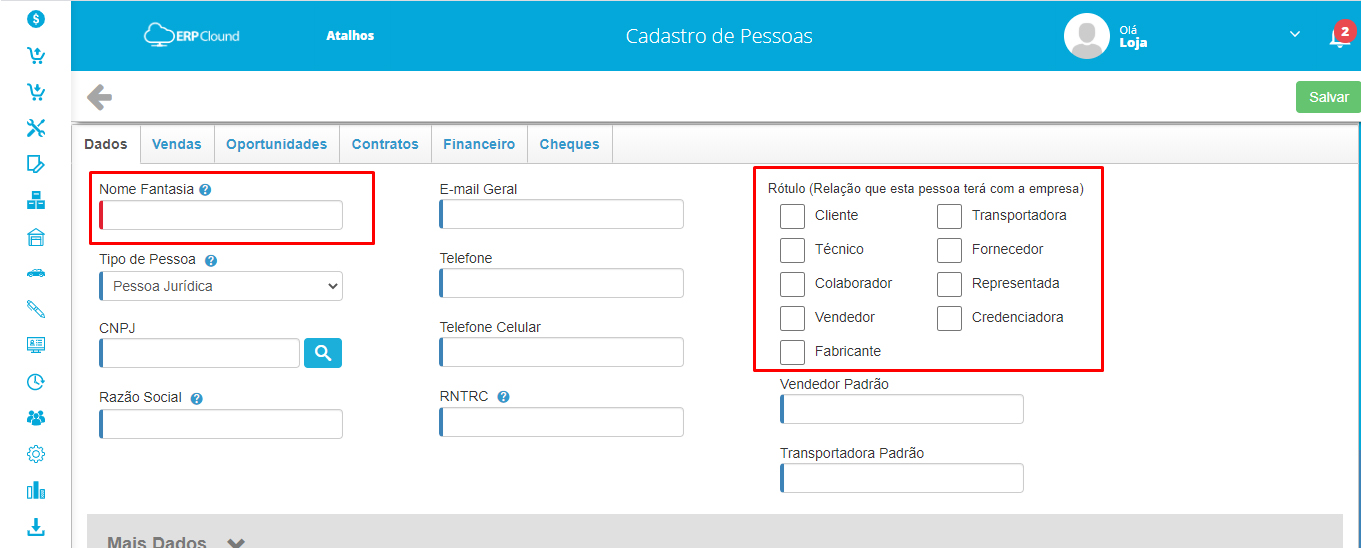The image size is (1363, 548).
Task: Click the green Salvar button
Action: (x=1328, y=97)
